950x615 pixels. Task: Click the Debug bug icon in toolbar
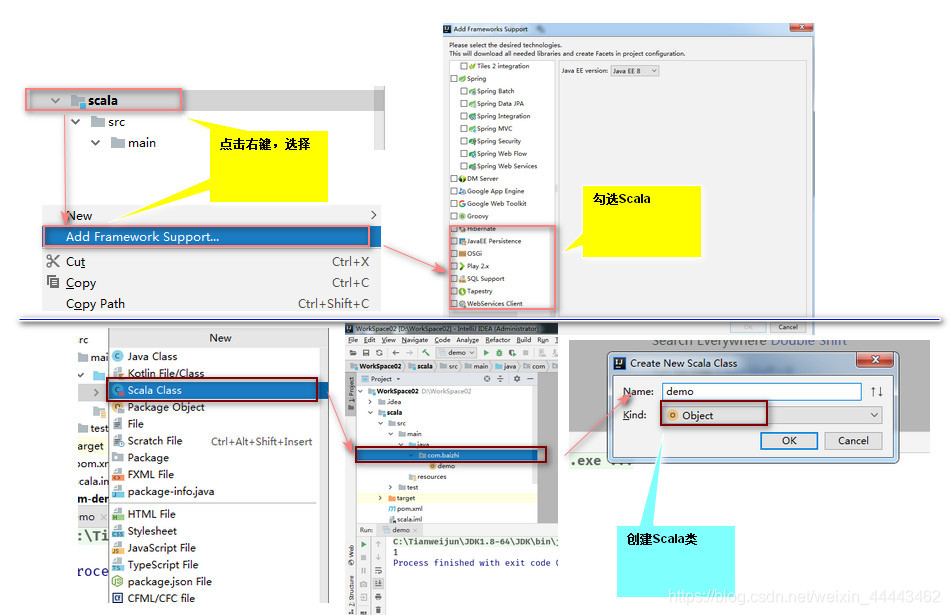point(499,353)
